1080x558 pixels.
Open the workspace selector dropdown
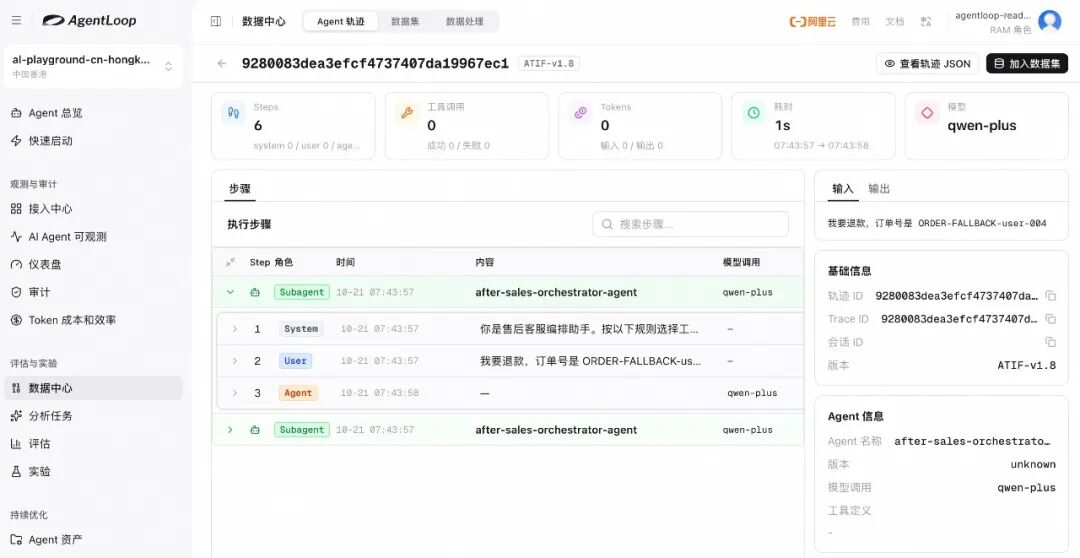(x=94, y=66)
